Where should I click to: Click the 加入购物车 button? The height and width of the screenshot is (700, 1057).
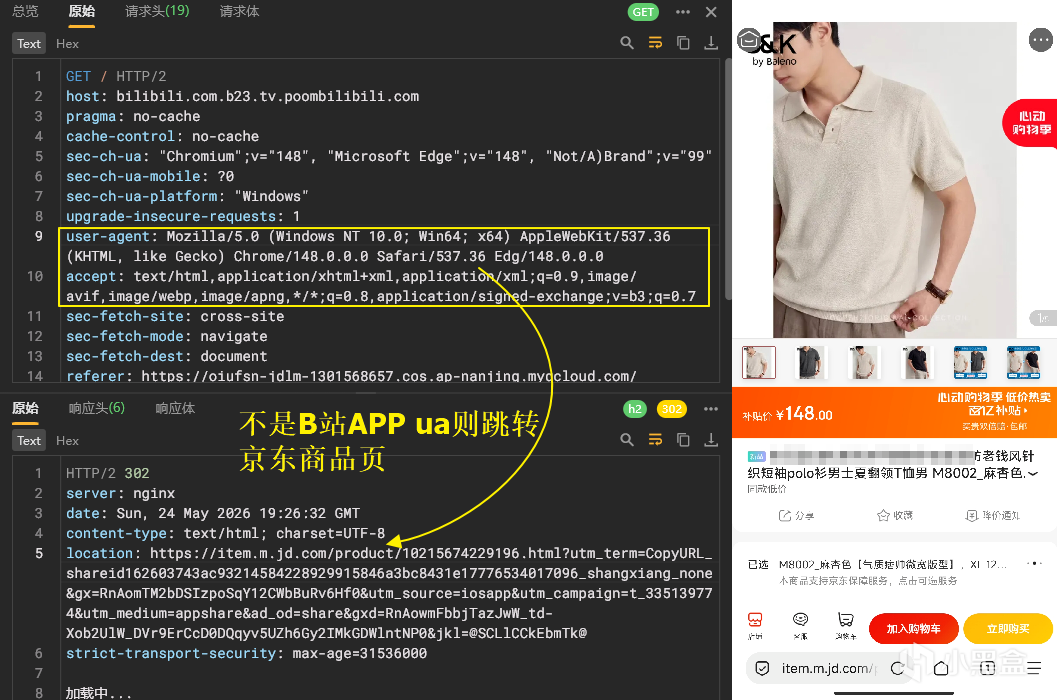913,629
